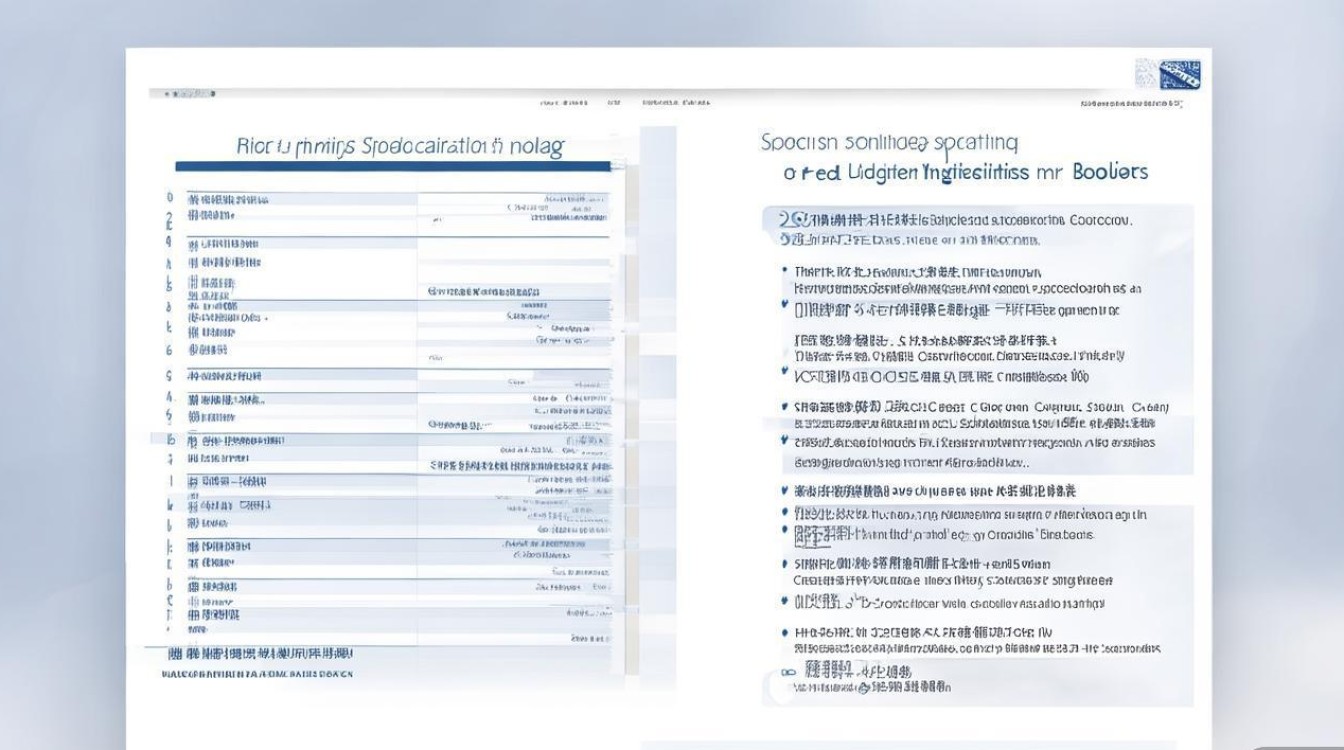Click the dark blue bar under left title
The width and height of the screenshot is (1344, 750).
coord(392,167)
